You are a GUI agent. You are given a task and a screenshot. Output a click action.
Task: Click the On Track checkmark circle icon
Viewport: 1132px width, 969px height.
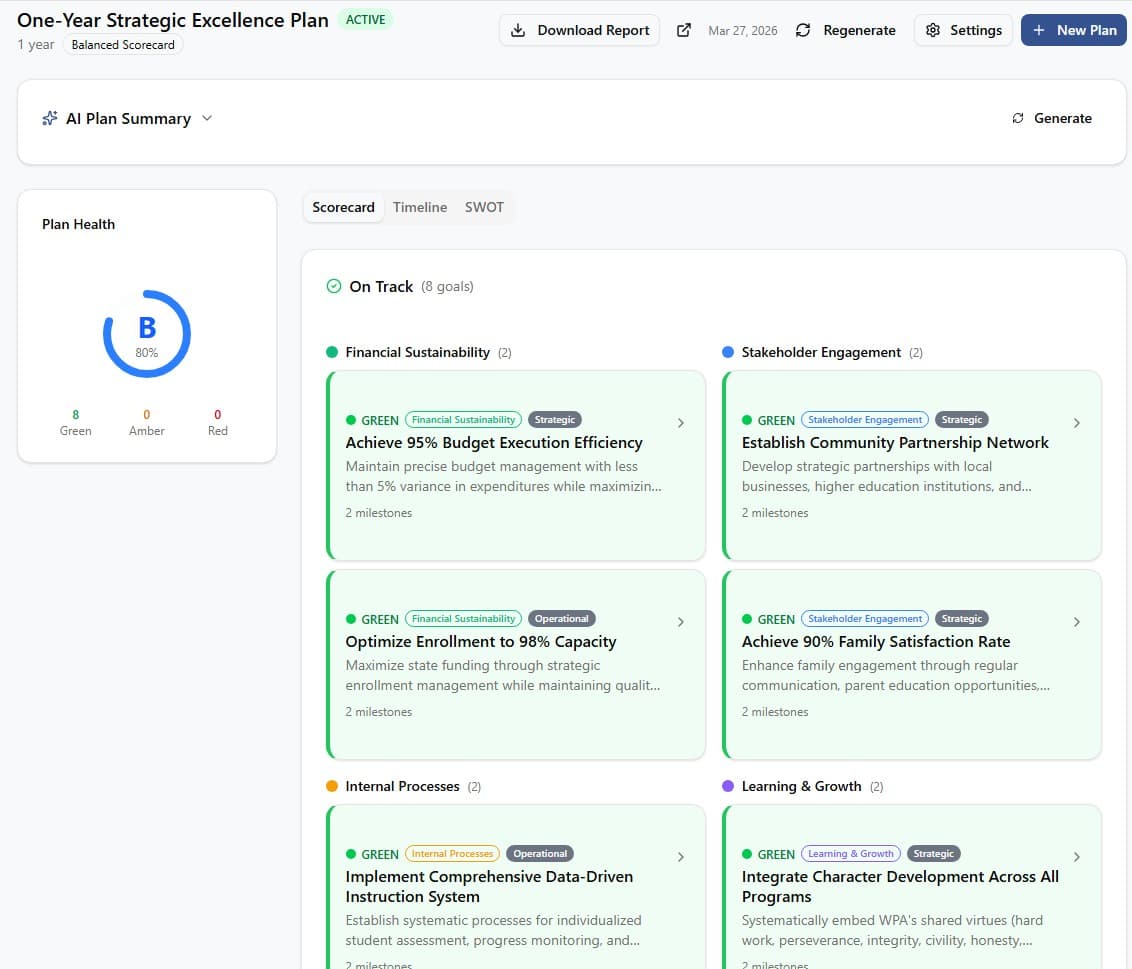(334, 287)
